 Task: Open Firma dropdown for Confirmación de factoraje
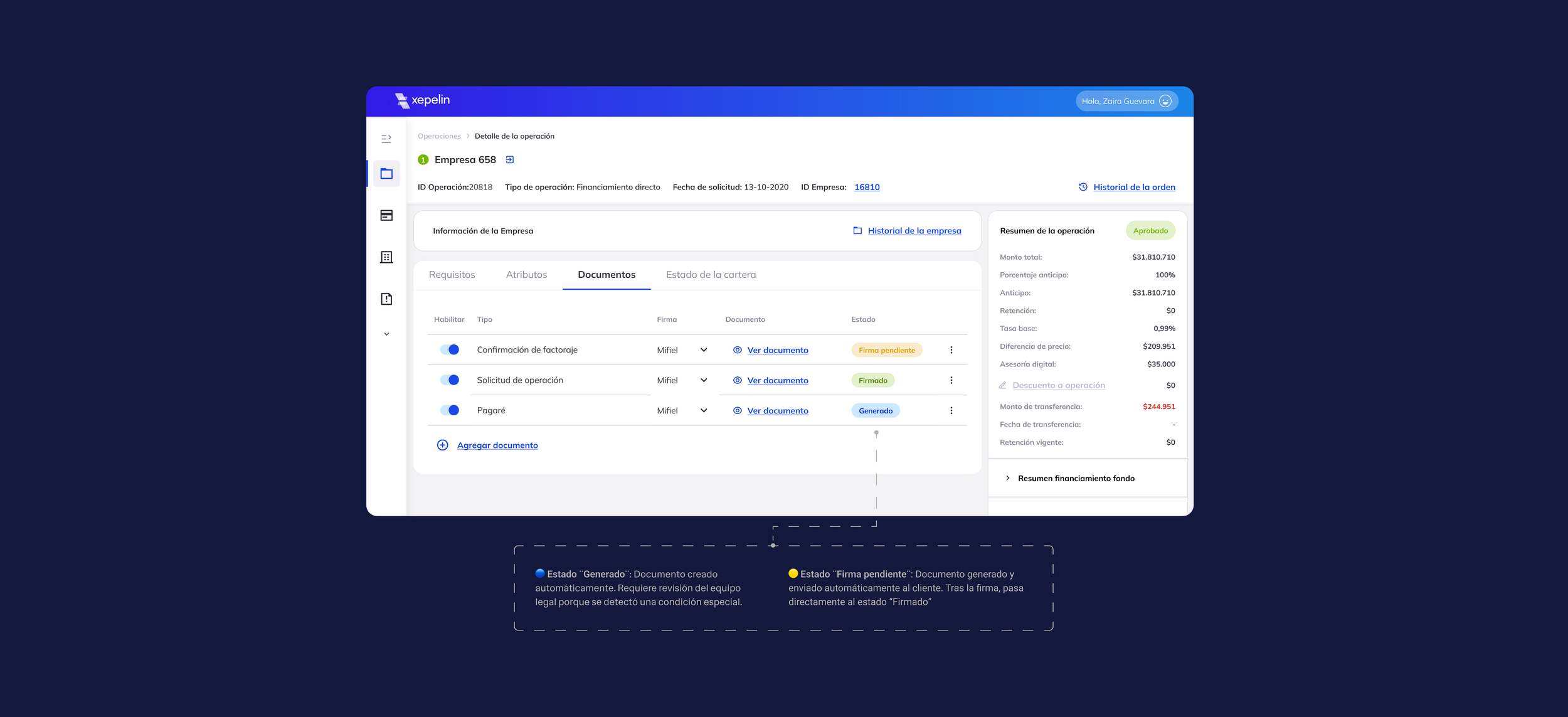click(x=704, y=350)
